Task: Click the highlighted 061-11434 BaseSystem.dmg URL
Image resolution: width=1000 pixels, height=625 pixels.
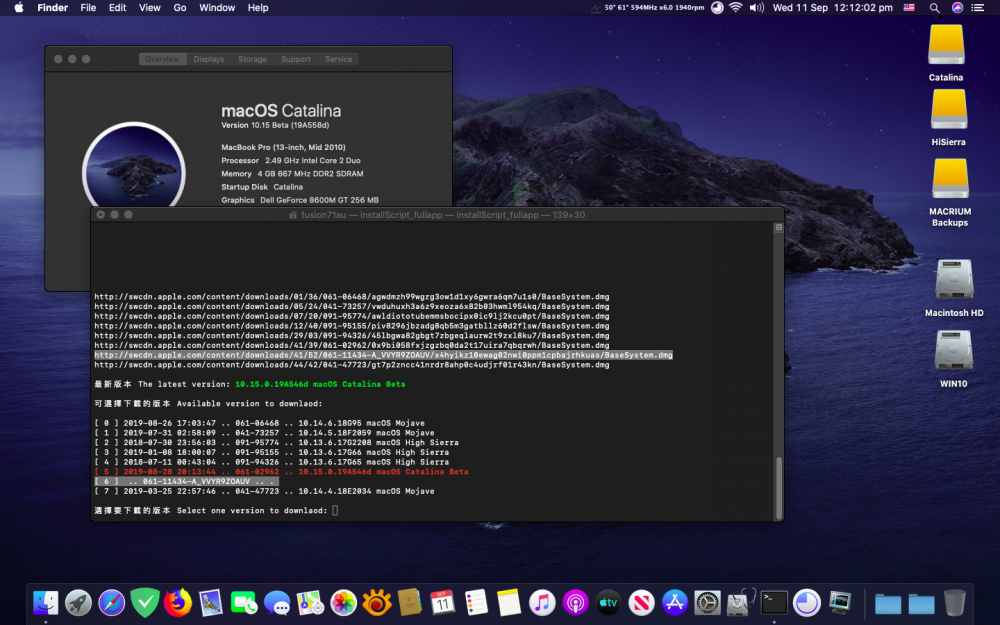Action: pos(383,355)
